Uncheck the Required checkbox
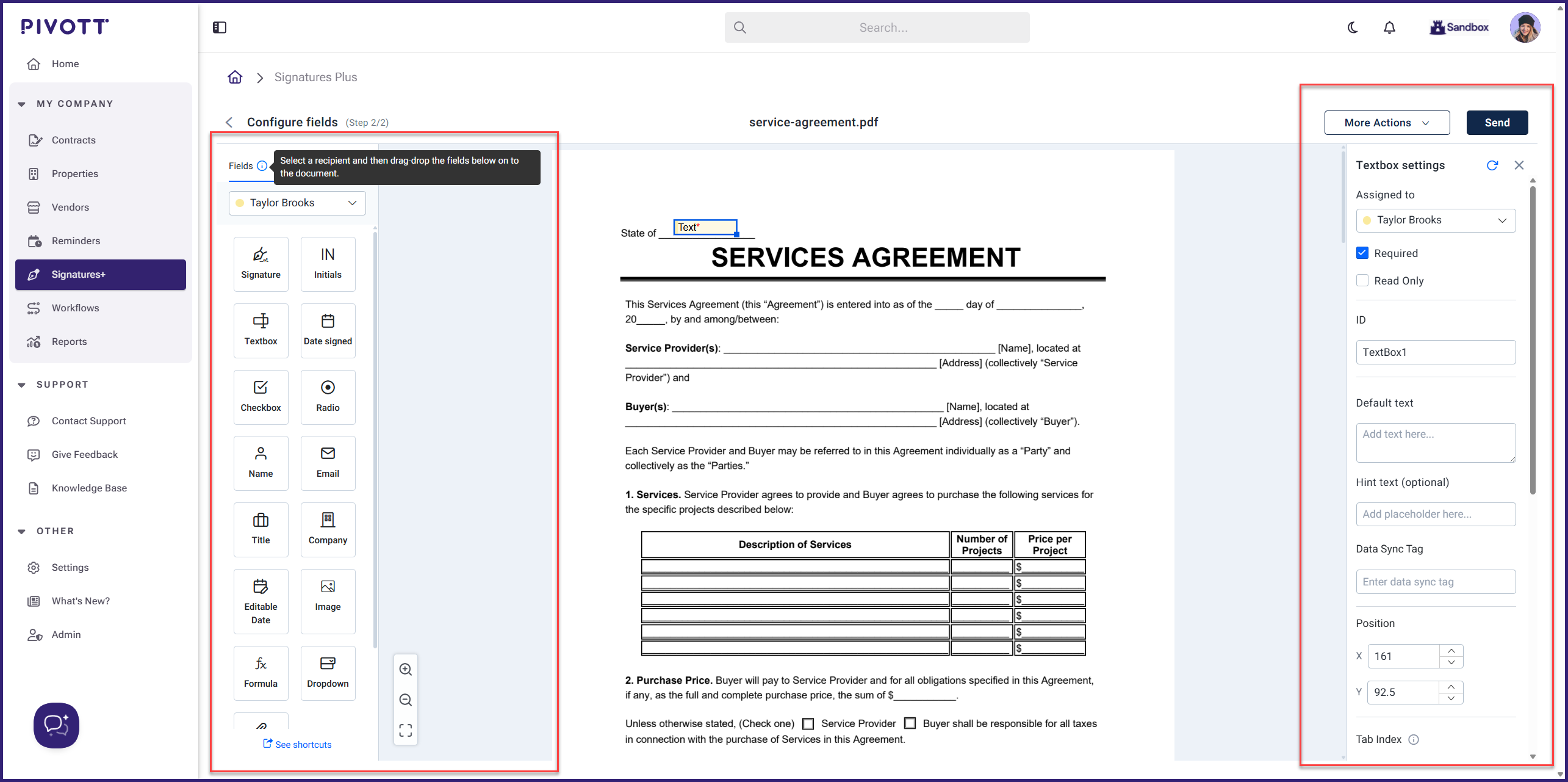 point(1362,253)
